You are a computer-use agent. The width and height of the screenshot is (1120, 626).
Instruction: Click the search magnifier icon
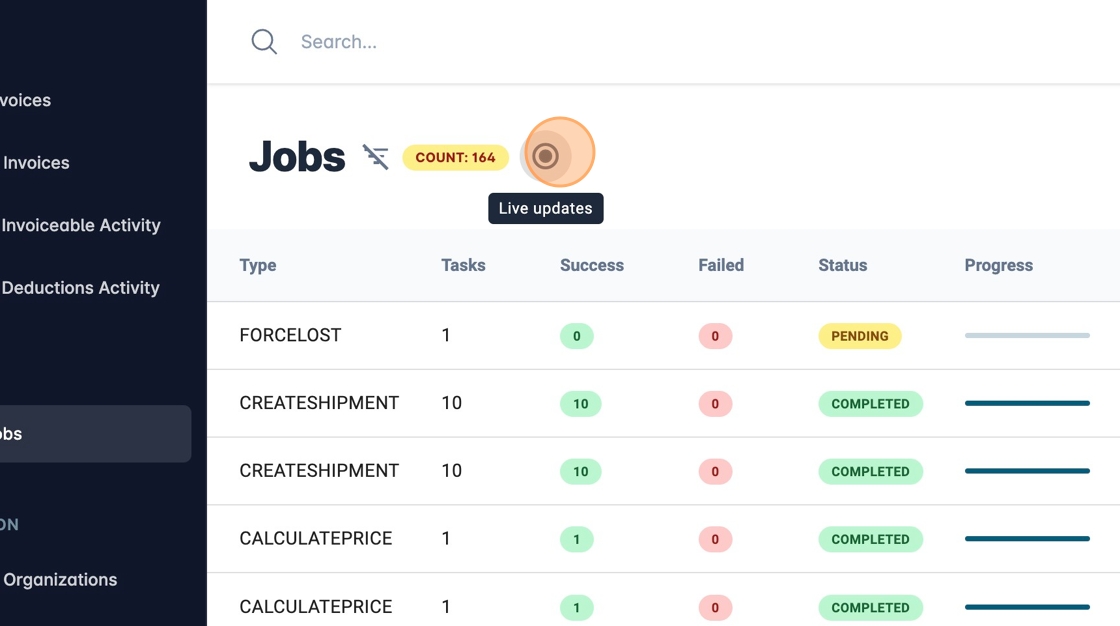click(264, 42)
